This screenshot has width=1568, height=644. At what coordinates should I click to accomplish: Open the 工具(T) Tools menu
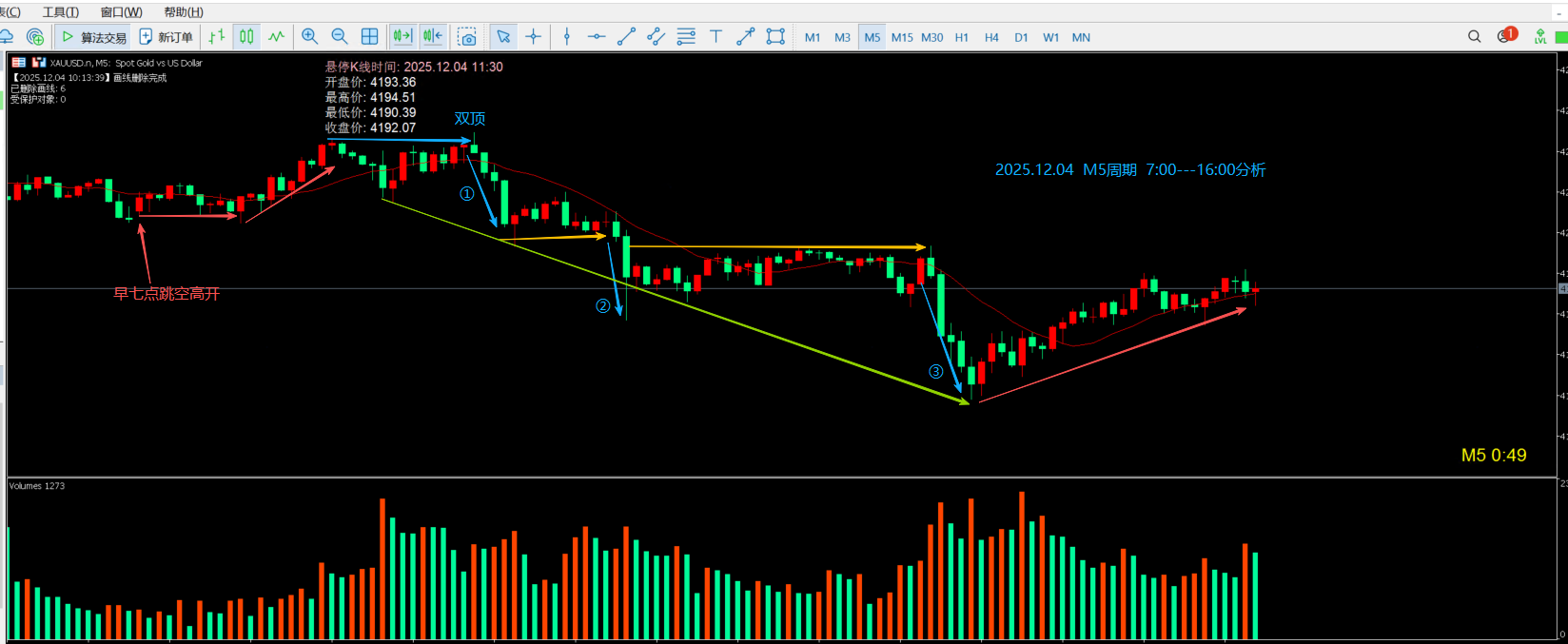[61, 11]
